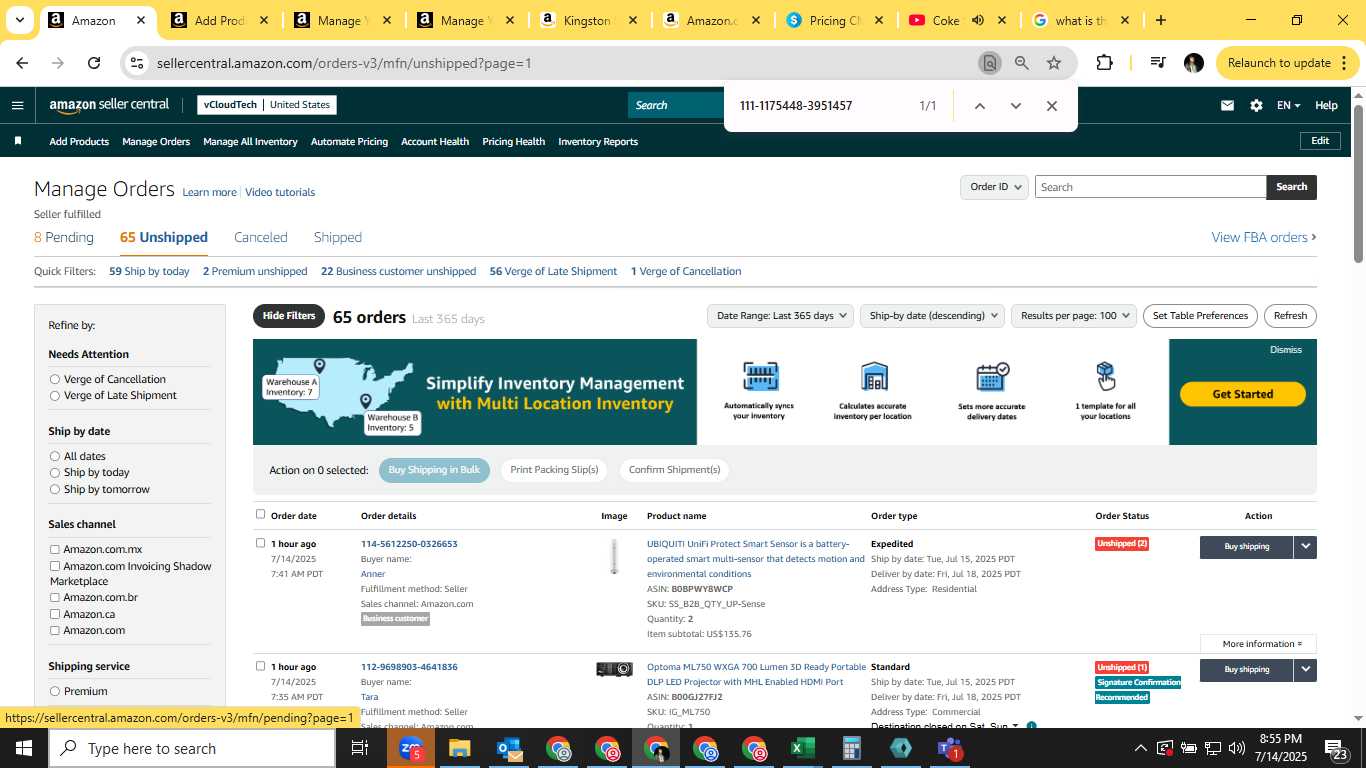Open Microsoft Teams from the taskbar
Image resolution: width=1366 pixels, height=768 pixels.
949,748
